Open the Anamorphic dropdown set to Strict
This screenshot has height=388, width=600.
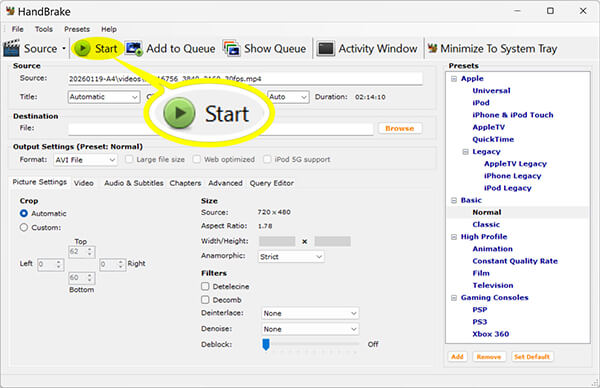(x=291, y=257)
